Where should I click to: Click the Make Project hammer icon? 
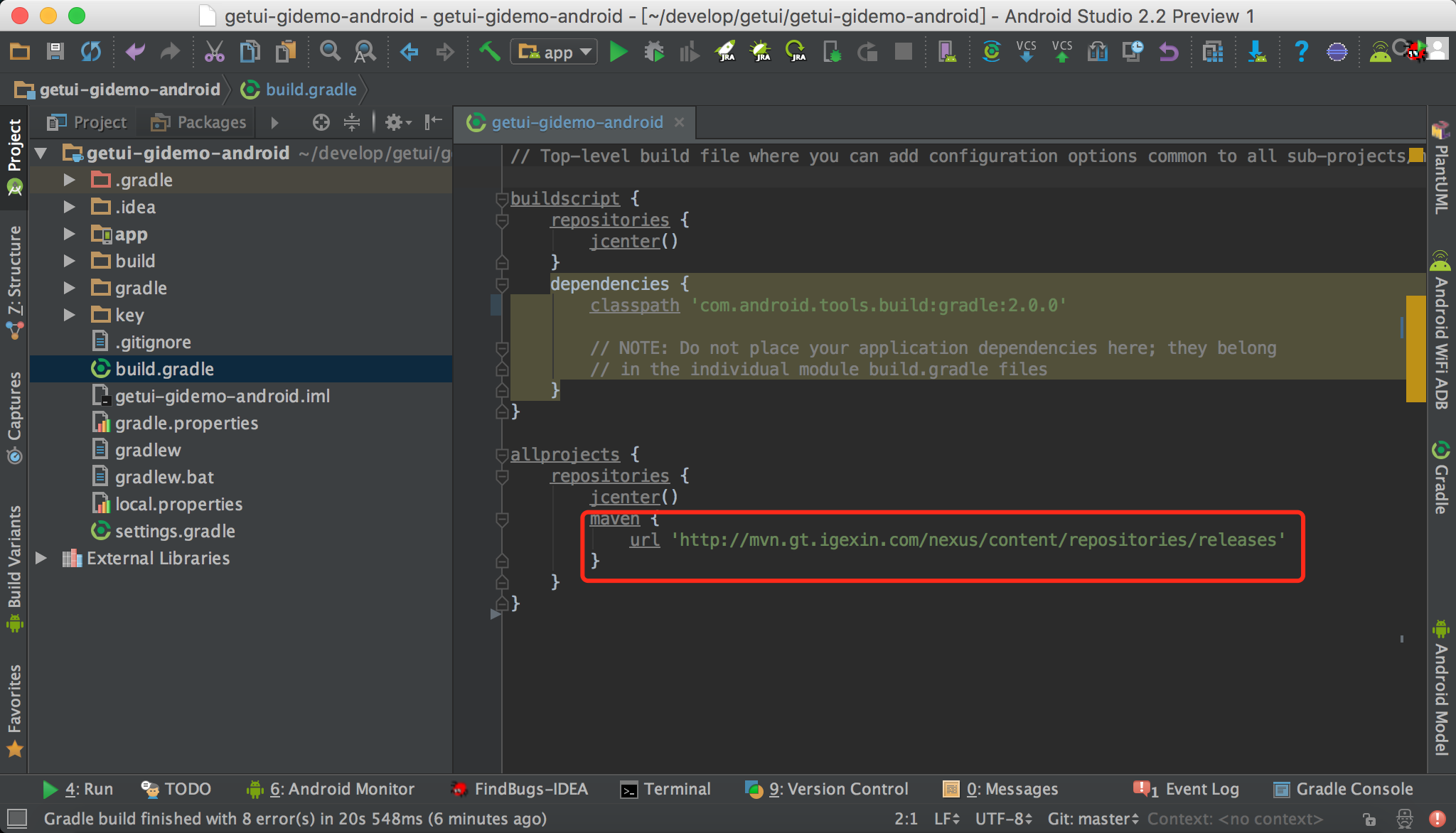coord(489,52)
